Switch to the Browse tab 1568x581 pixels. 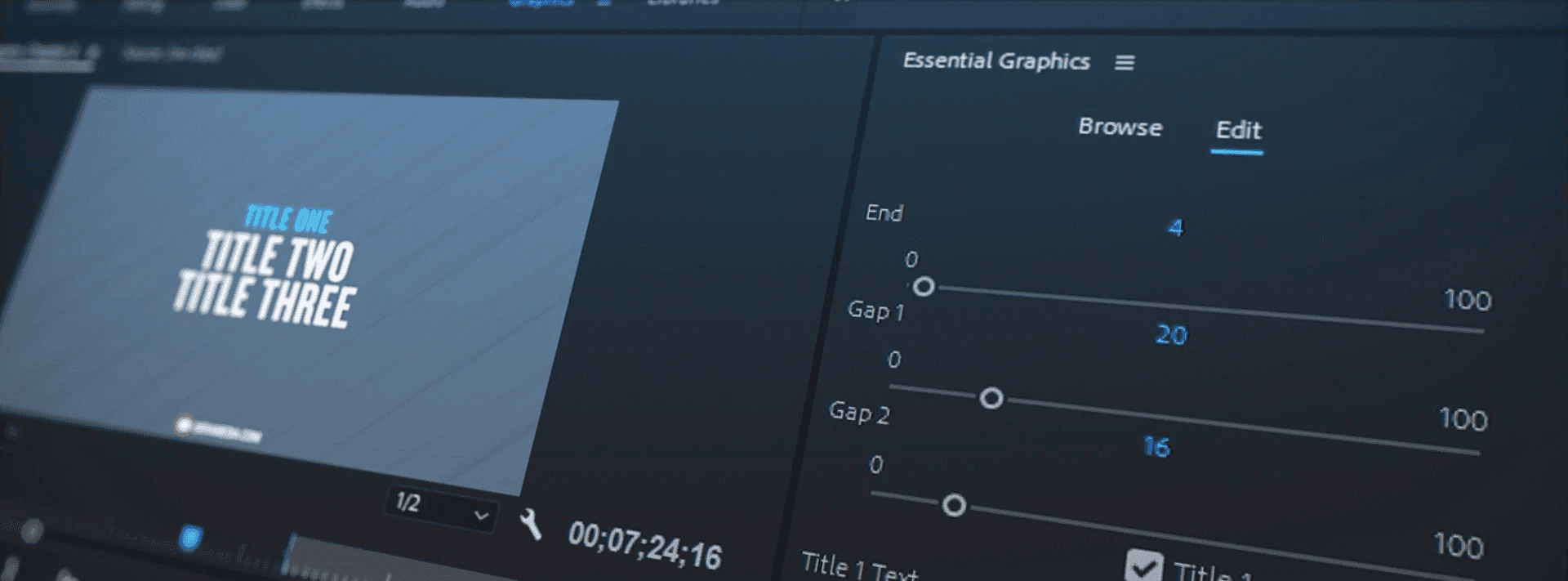[1120, 127]
